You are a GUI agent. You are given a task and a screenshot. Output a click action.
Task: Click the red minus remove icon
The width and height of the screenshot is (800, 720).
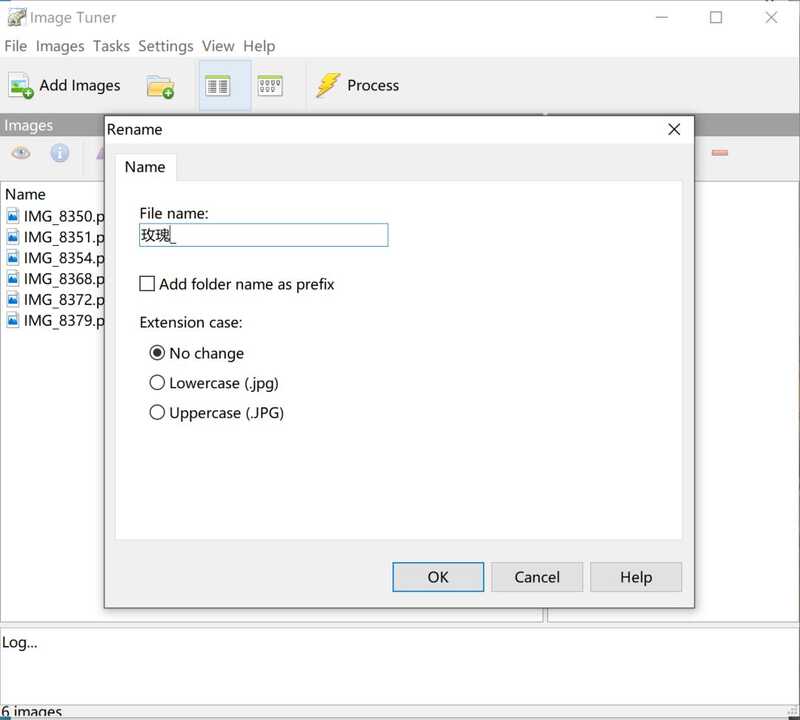pyautogui.click(x=719, y=153)
